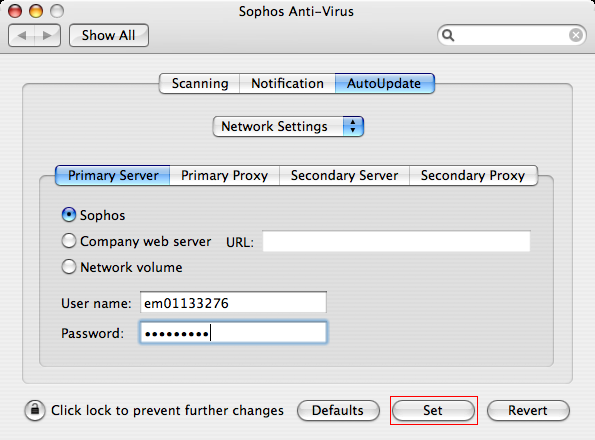The image size is (595, 440).
Task: Choose the Company web server option
Action: (x=69, y=241)
